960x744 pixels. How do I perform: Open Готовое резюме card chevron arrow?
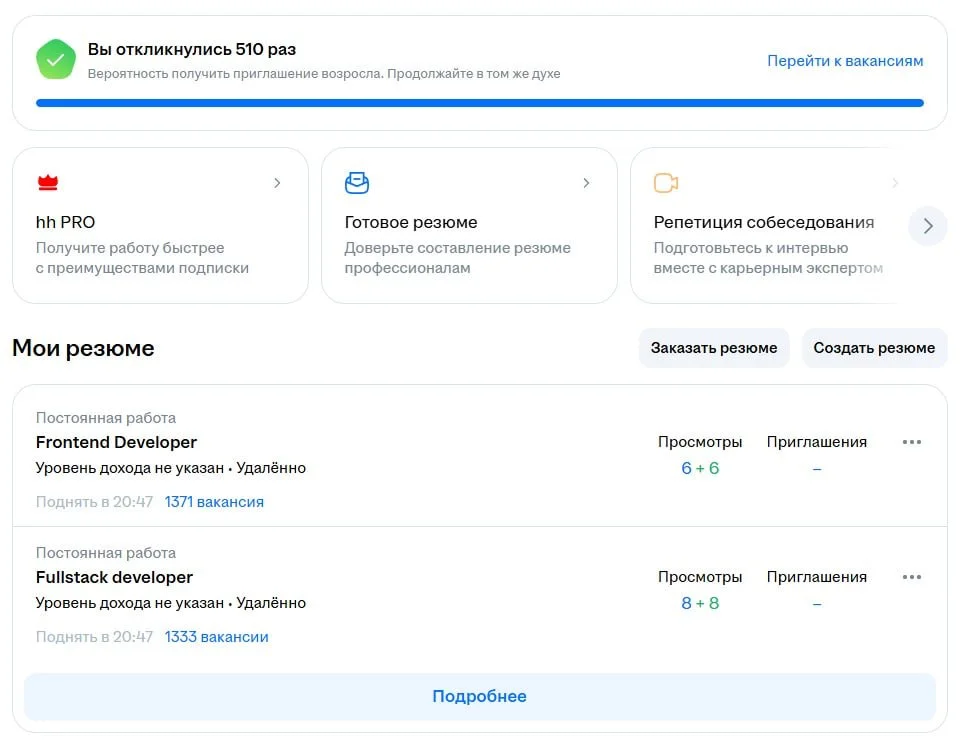(587, 182)
